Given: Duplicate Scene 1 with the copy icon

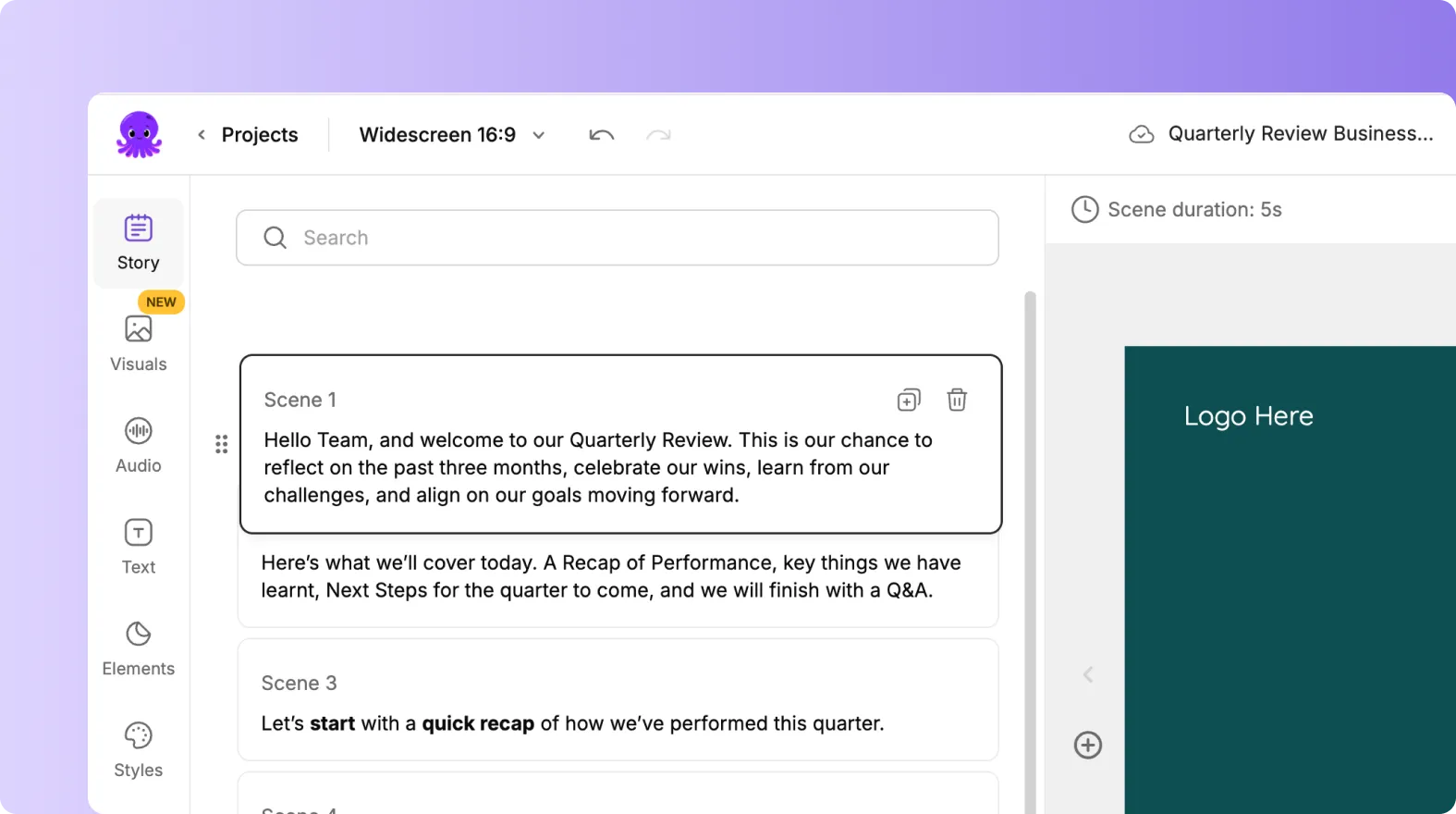Looking at the screenshot, I should (x=909, y=400).
